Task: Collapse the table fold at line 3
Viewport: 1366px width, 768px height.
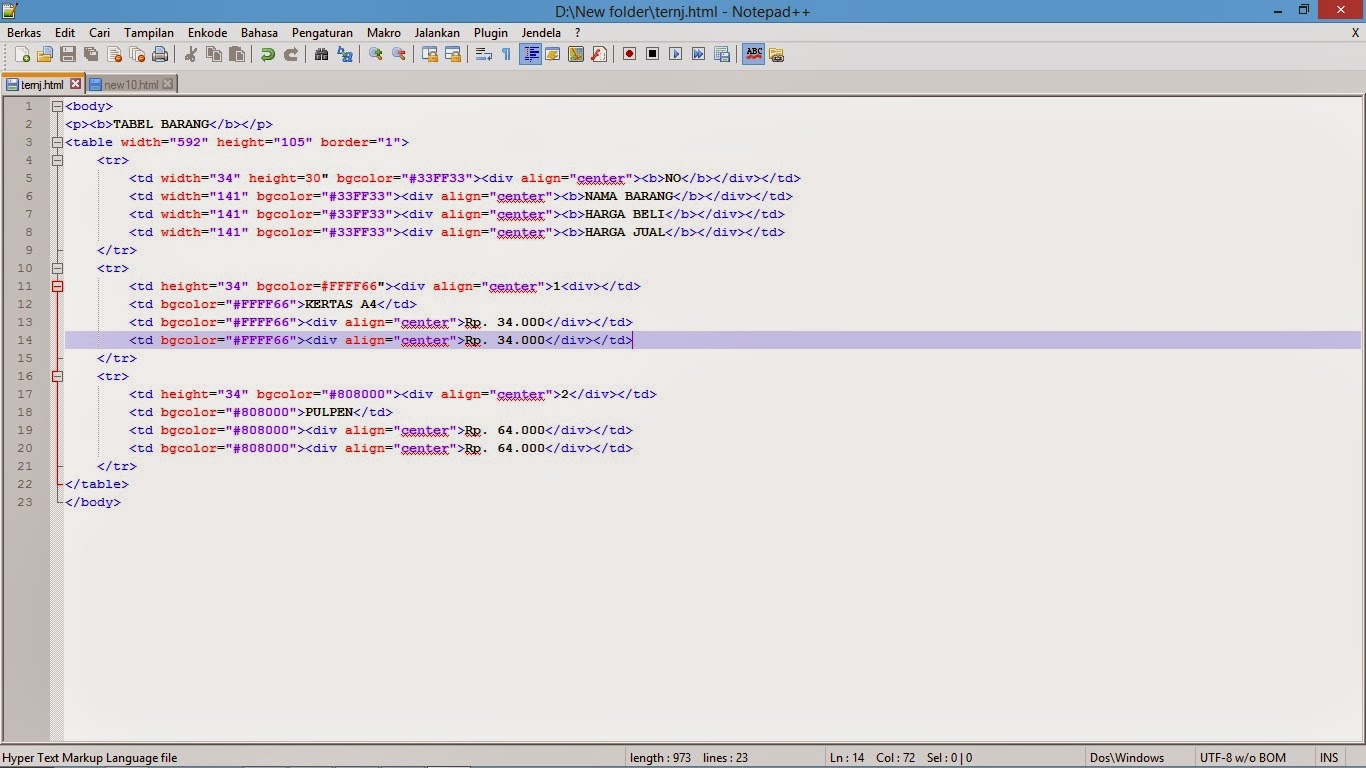Action: [x=57, y=142]
